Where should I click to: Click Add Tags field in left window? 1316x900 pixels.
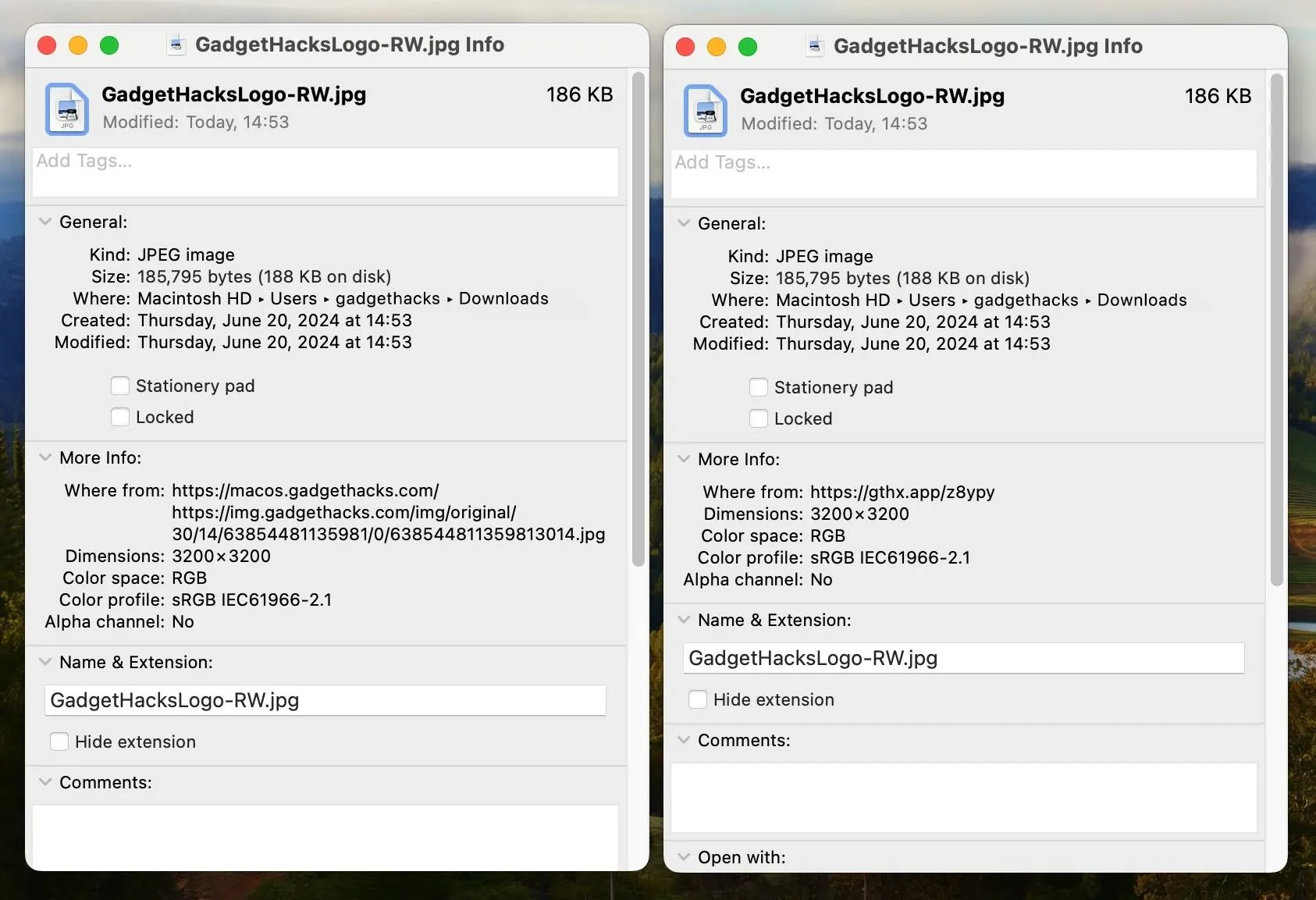point(325,173)
